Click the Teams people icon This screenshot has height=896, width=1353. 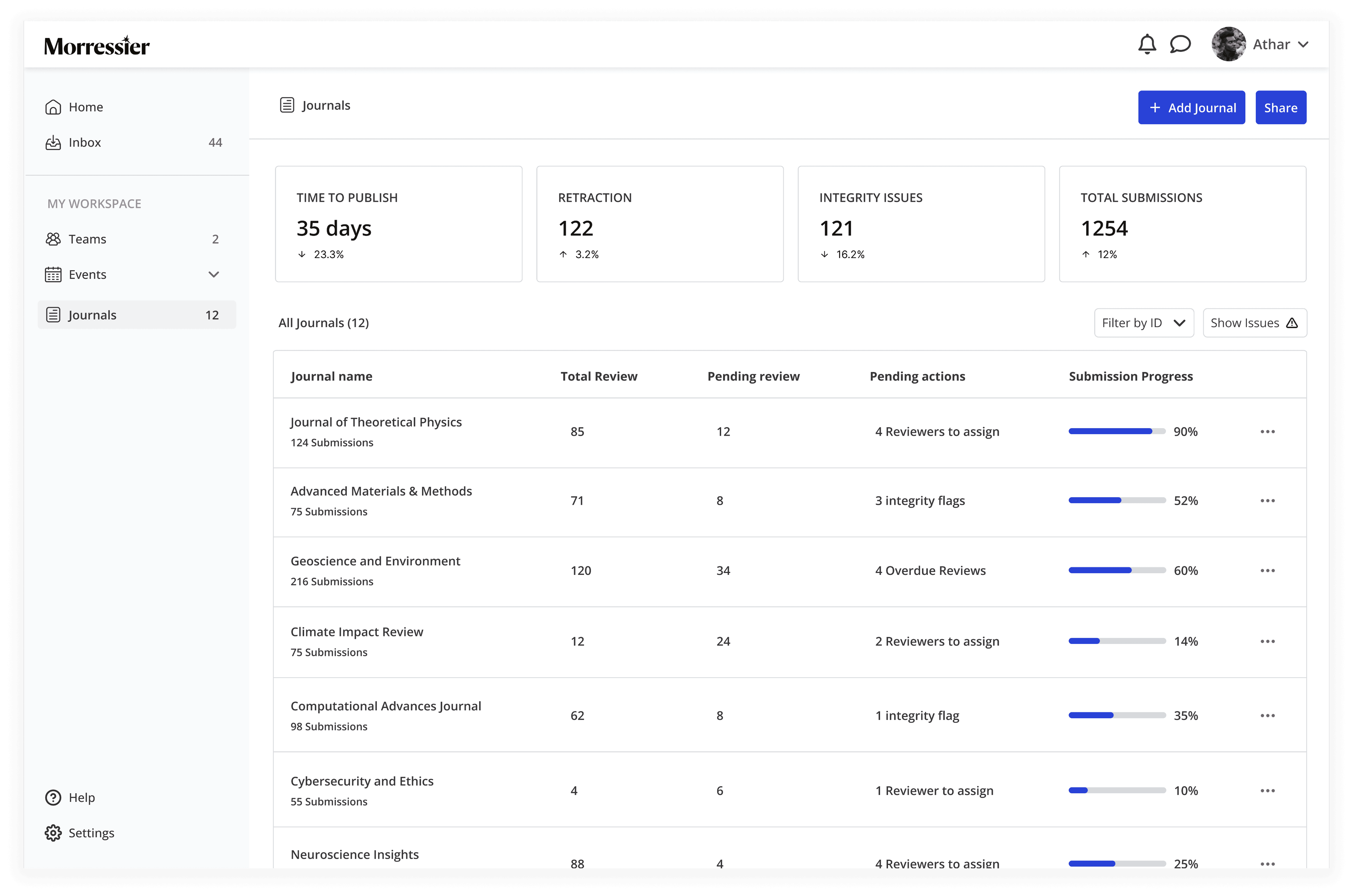(x=53, y=239)
